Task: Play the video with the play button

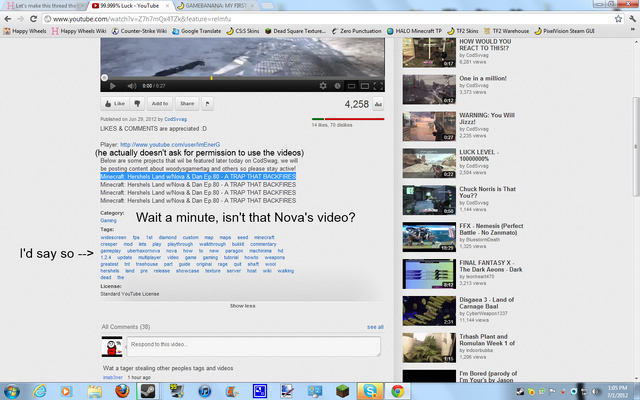Action: [x=113, y=86]
